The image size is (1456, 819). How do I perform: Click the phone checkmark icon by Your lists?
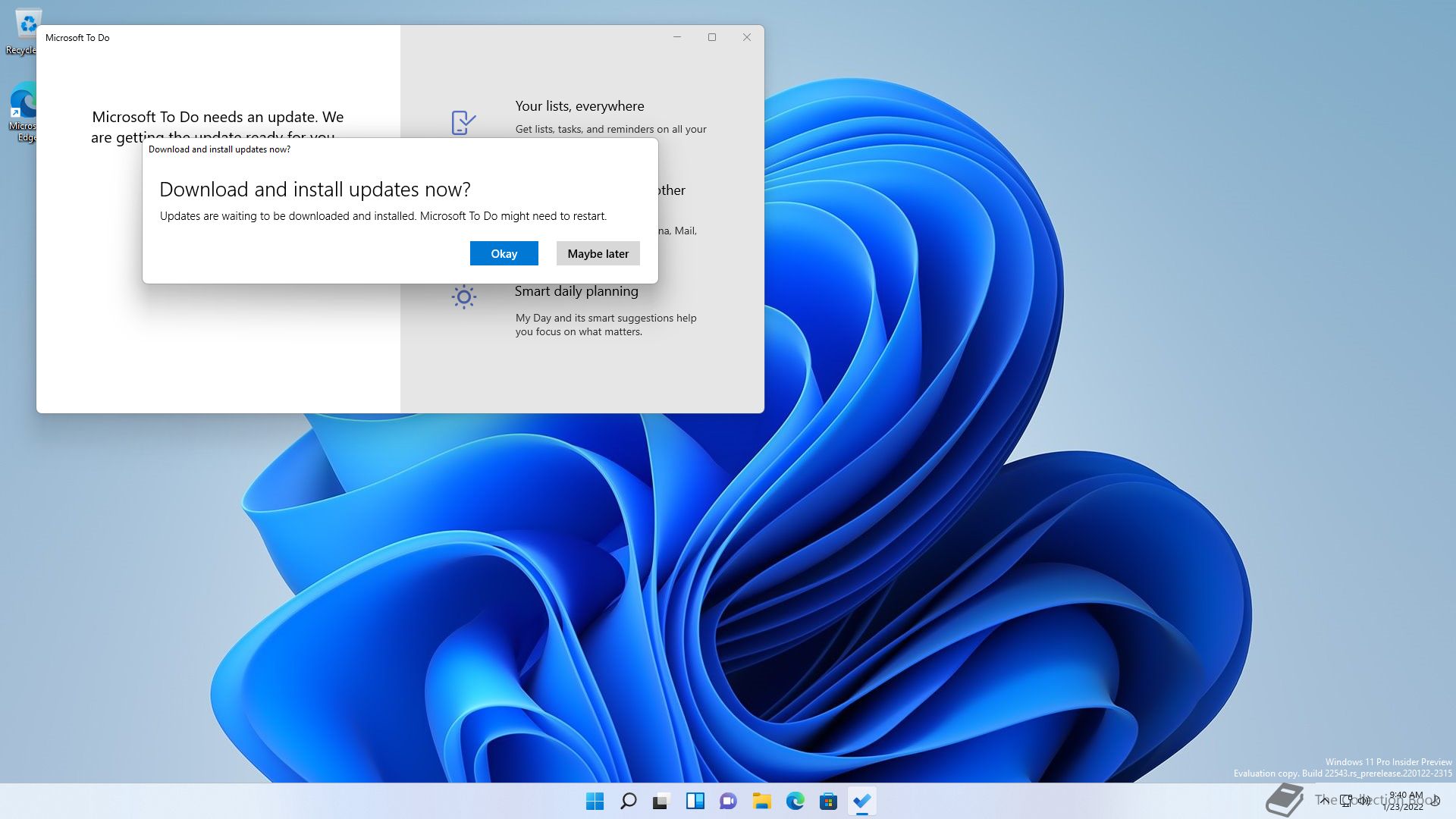[463, 122]
